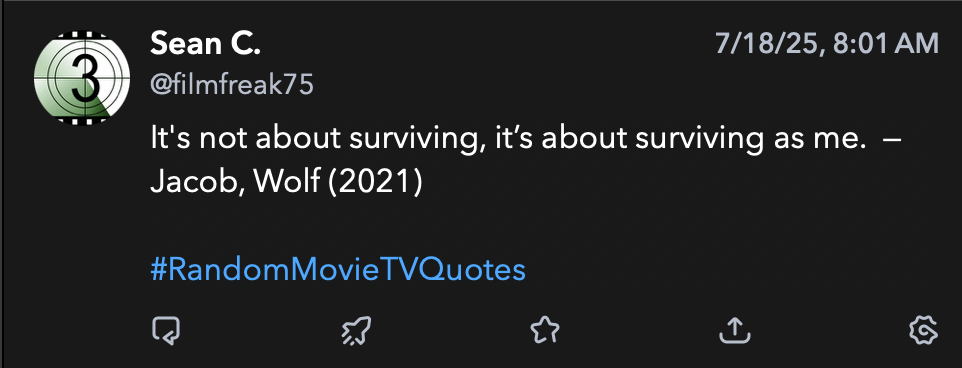The width and height of the screenshot is (962, 368).
Task: Click the time portion '8:01 AM'
Action: [x=887, y=44]
